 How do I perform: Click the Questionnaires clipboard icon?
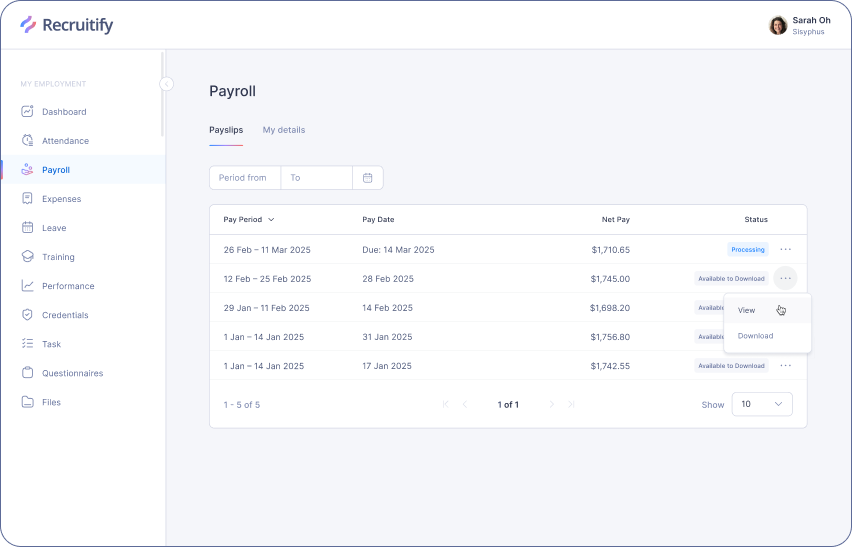[x=27, y=373]
